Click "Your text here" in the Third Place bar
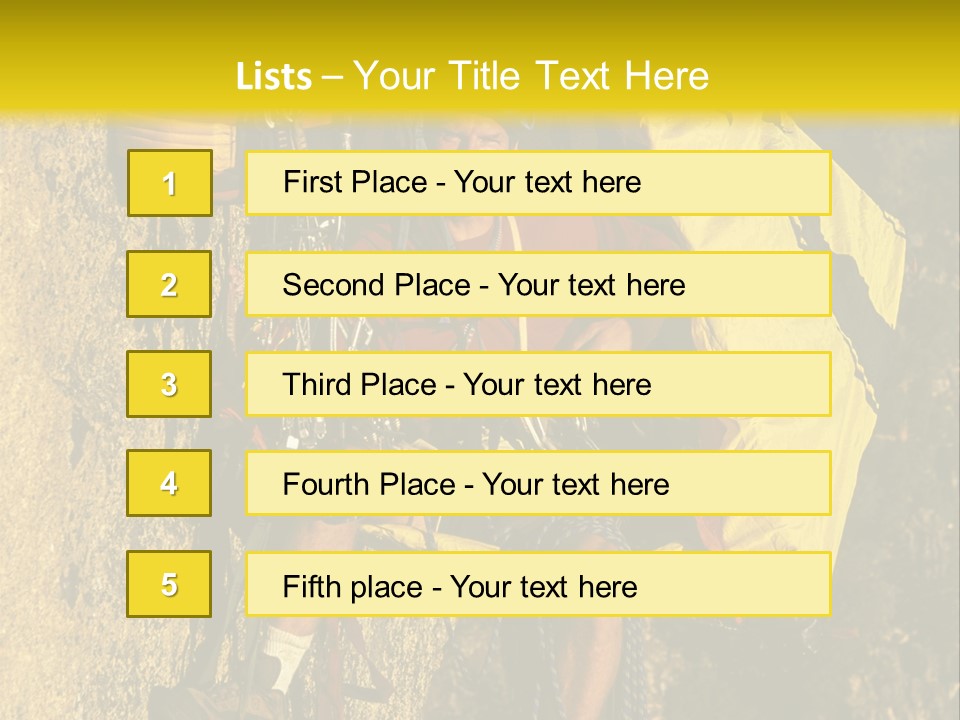The height and width of the screenshot is (720, 960). pos(557,385)
